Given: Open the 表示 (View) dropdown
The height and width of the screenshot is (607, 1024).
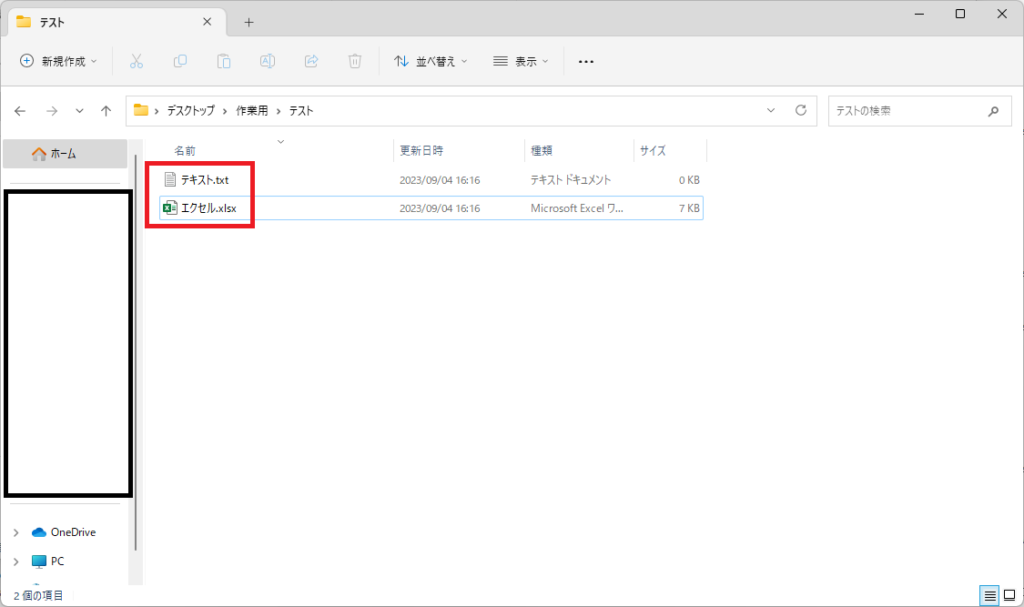Looking at the screenshot, I should pyautogui.click(x=520, y=61).
